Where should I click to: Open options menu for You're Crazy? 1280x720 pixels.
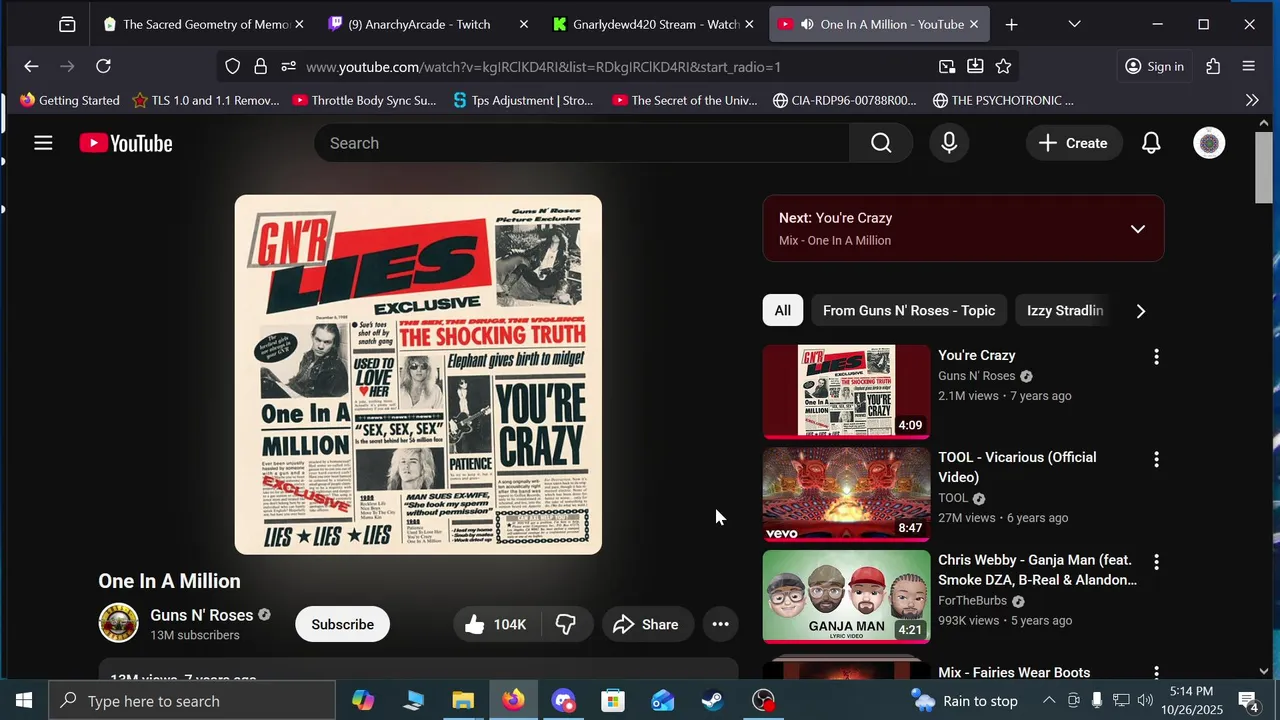point(1156,357)
